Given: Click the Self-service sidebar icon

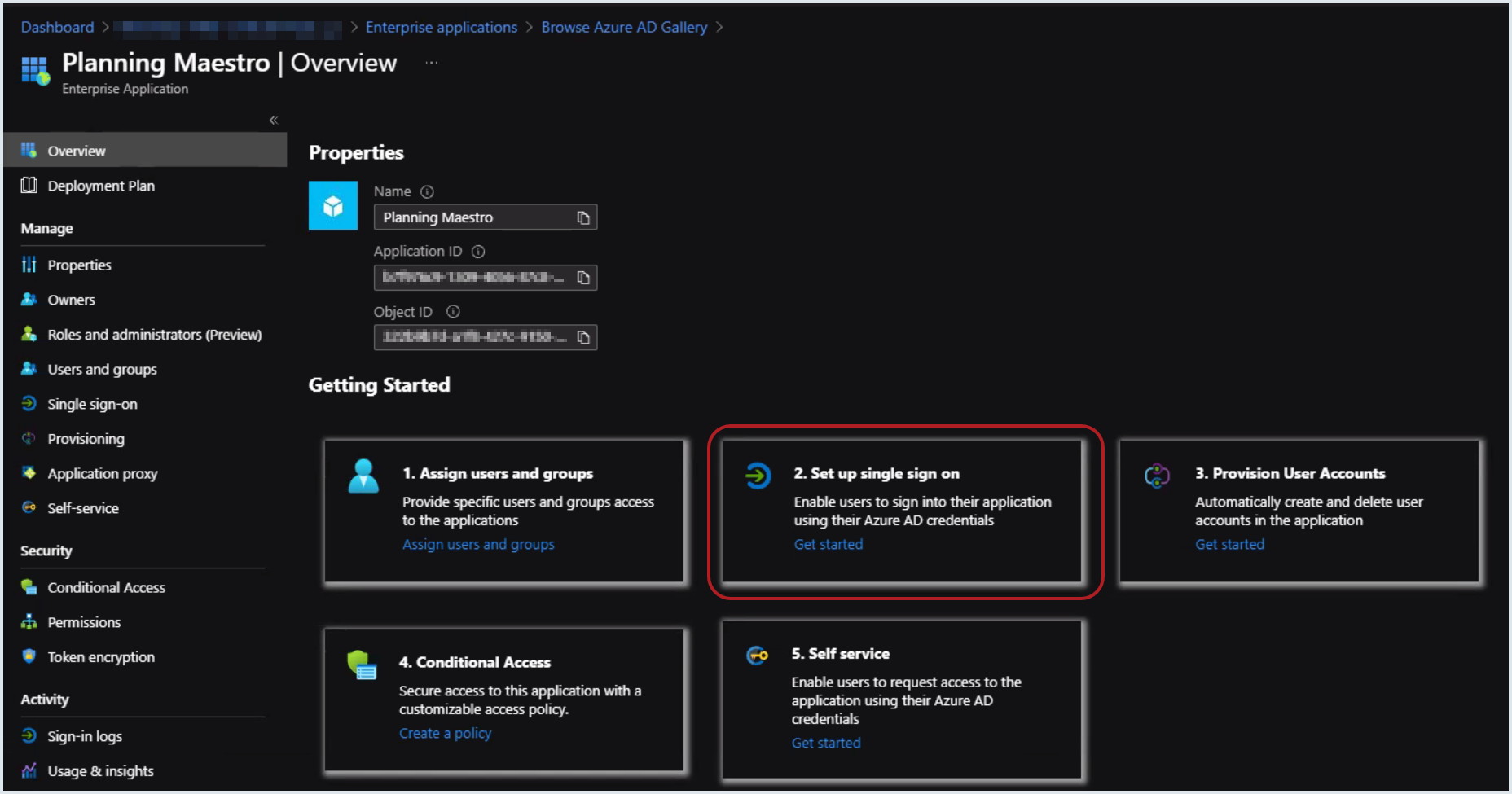Looking at the screenshot, I should (29, 507).
